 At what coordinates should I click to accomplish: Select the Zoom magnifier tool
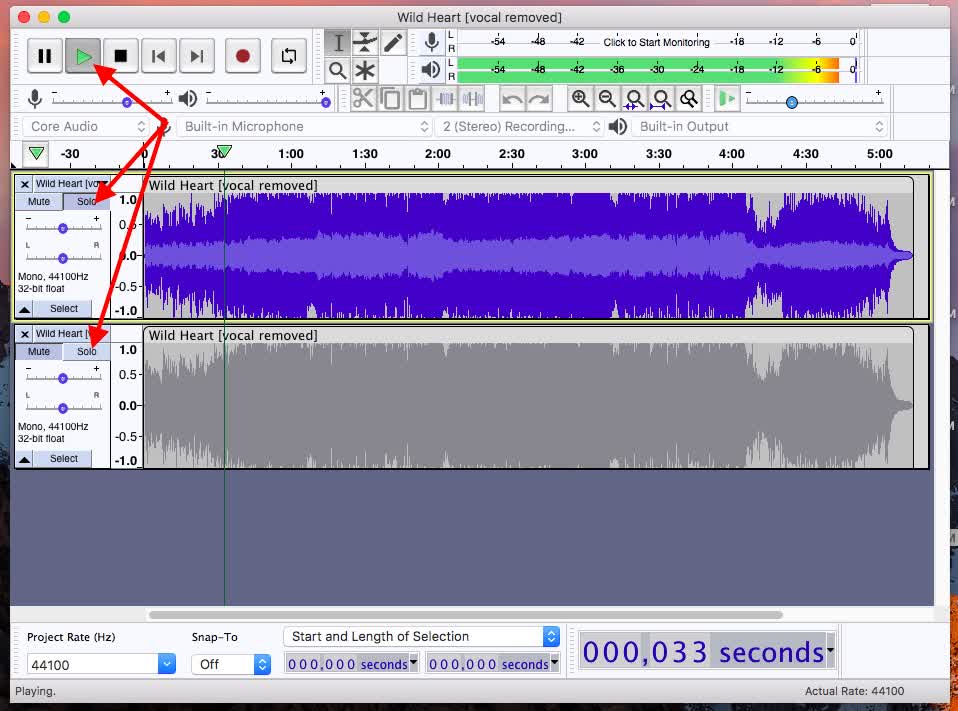(337, 70)
